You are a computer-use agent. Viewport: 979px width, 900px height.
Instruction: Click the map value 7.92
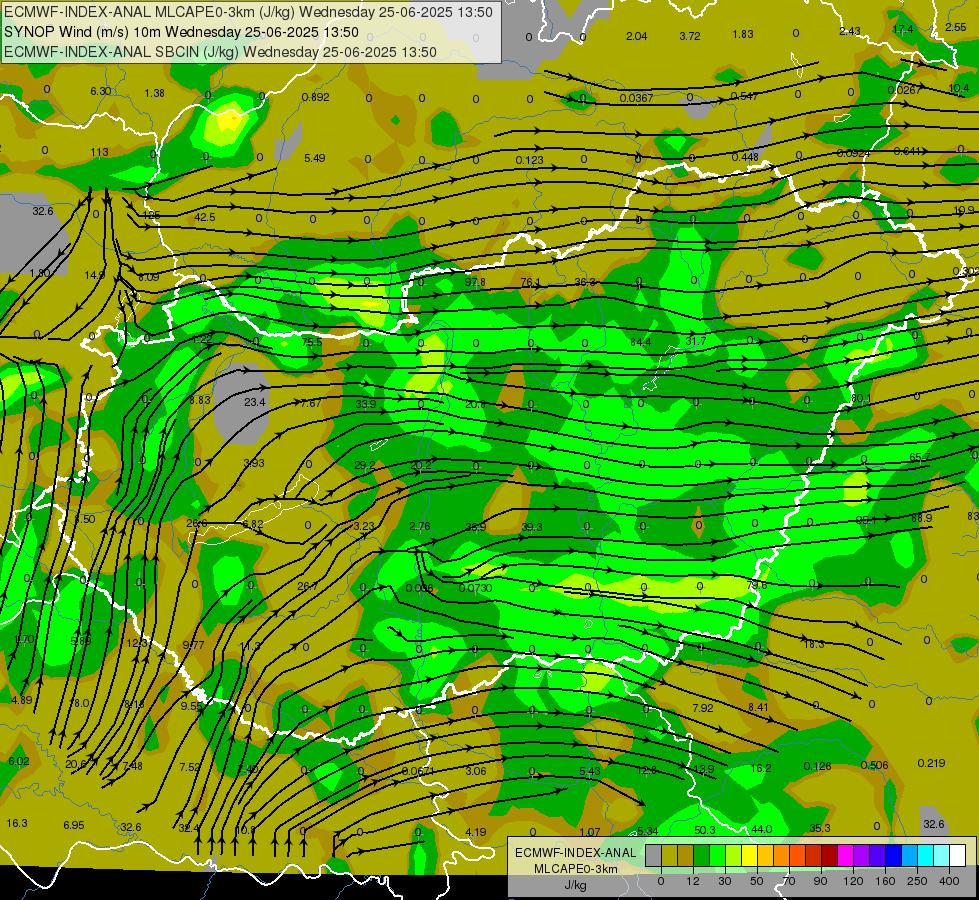point(703,708)
